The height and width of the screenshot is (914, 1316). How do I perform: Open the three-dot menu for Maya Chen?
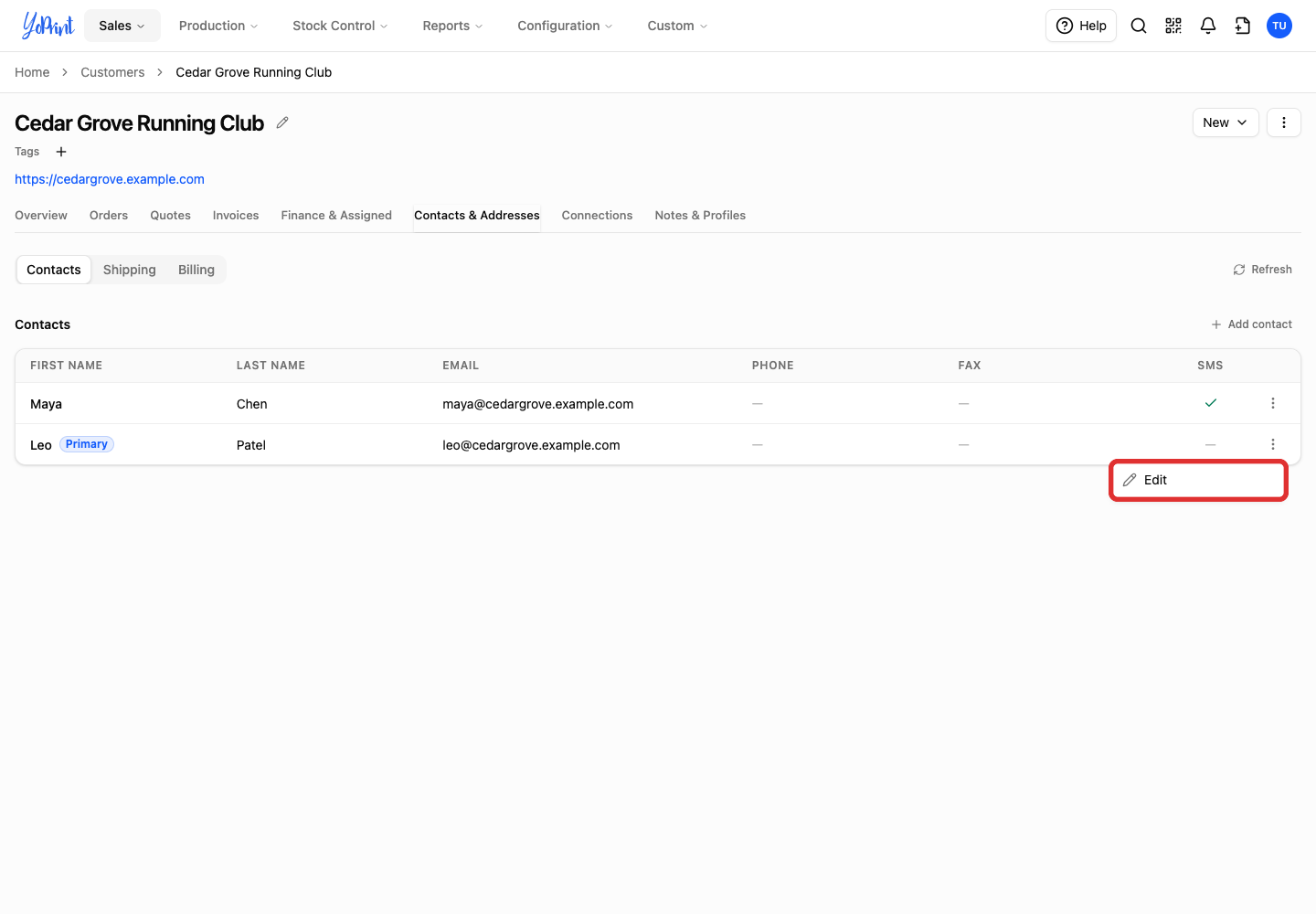(1273, 403)
